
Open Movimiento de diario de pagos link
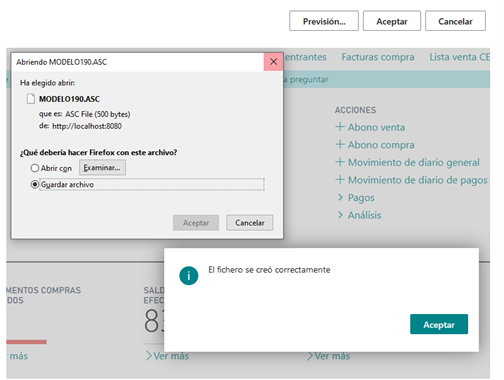(418, 180)
